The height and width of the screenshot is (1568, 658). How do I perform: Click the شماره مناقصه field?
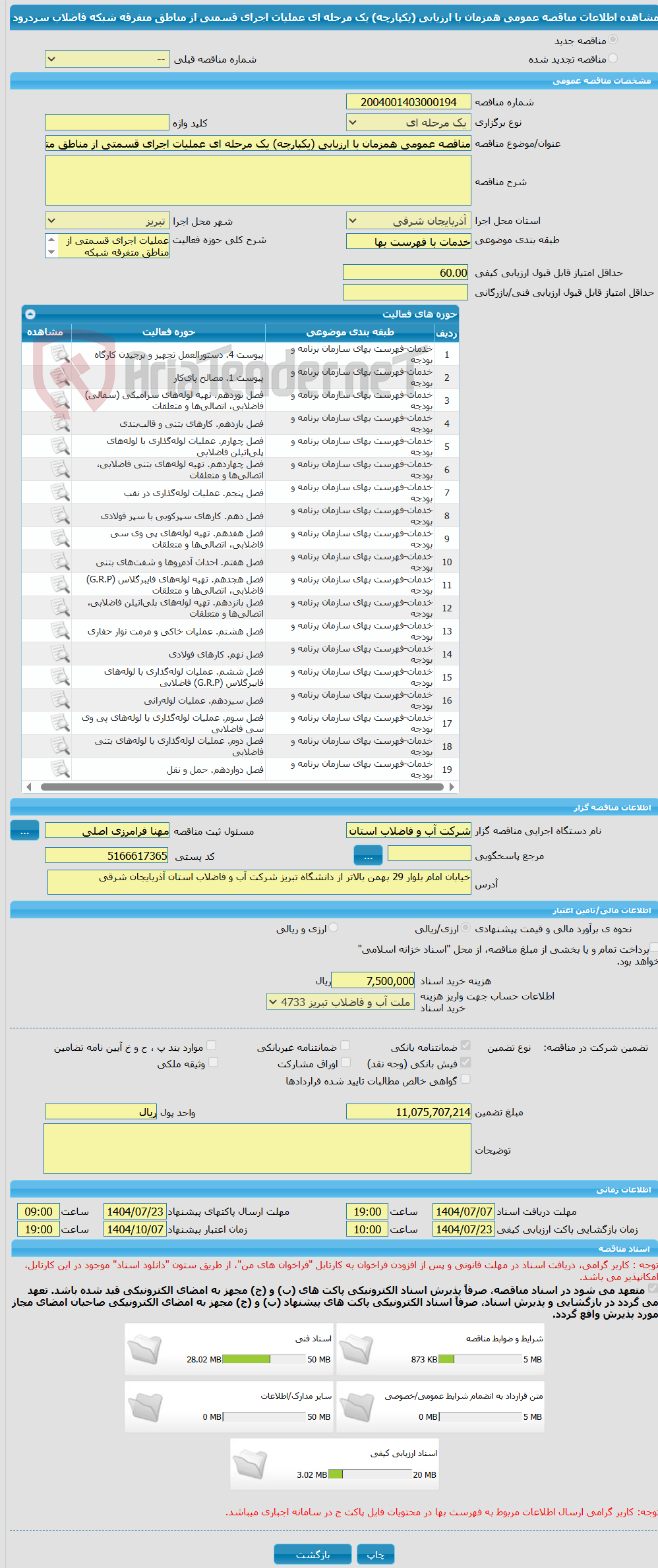tap(409, 102)
